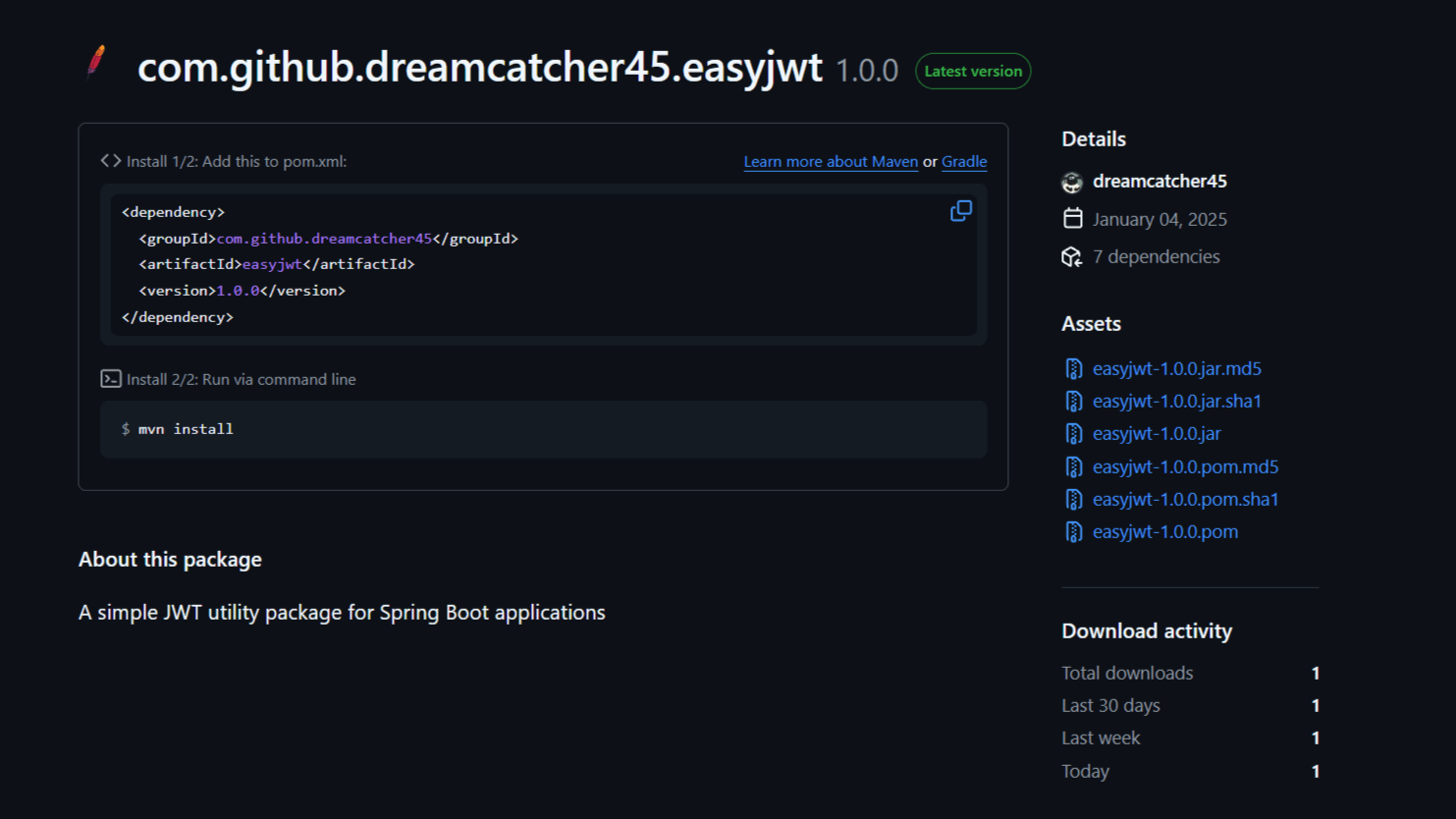Click the JWT utility package description text
The width and height of the screenshot is (1456, 819).
(x=342, y=613)
